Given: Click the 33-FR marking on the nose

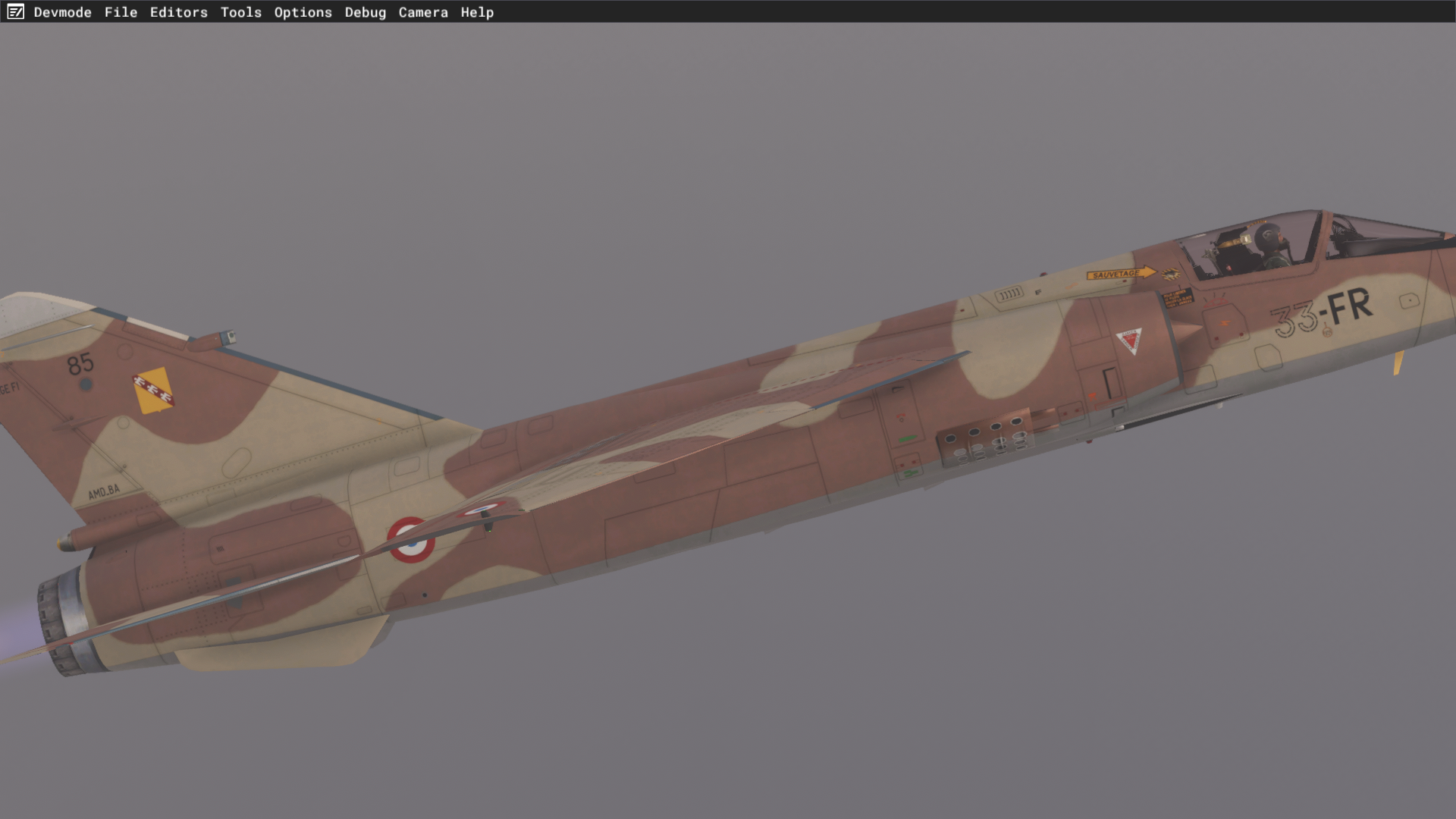Looking at the screenshot, I should (x=1323, y=312).
